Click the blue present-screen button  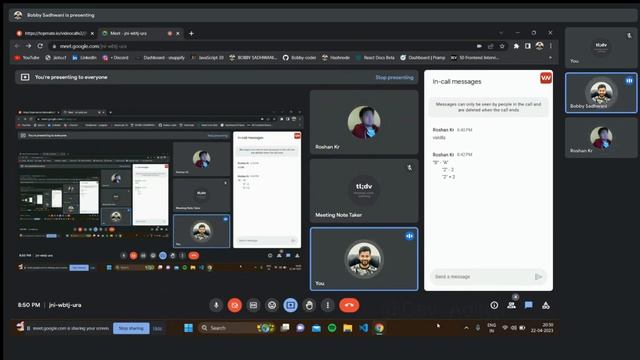click(x=291, y=305)
